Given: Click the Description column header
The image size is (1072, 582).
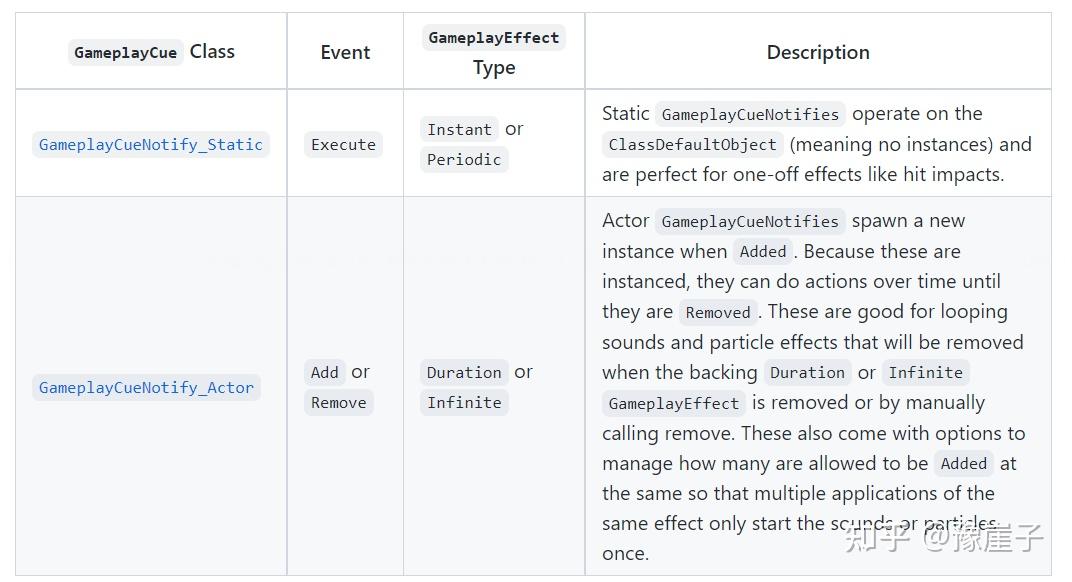Looking at the screenshot, I should pyautogui.click(x=818, y=53).
